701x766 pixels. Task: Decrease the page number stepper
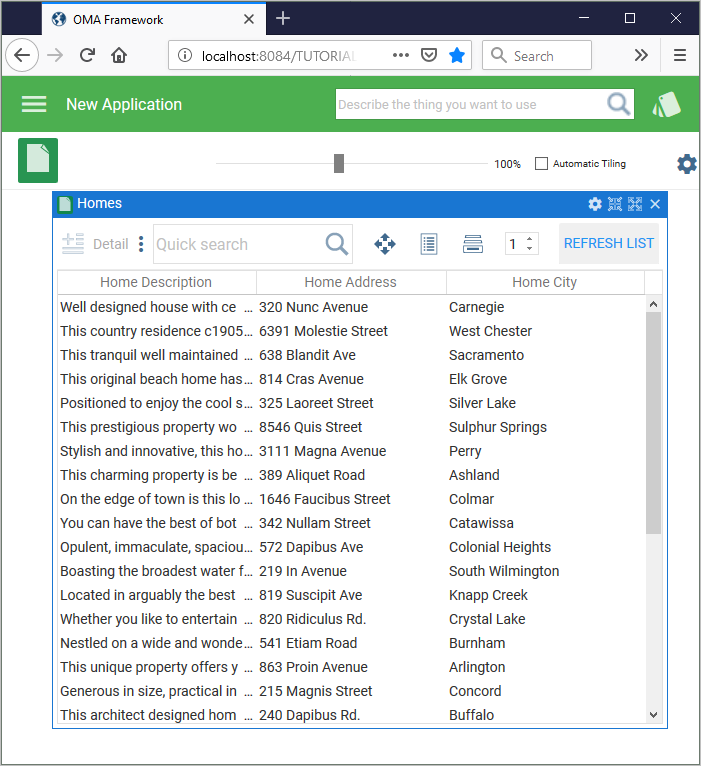(x=530, y=249)
